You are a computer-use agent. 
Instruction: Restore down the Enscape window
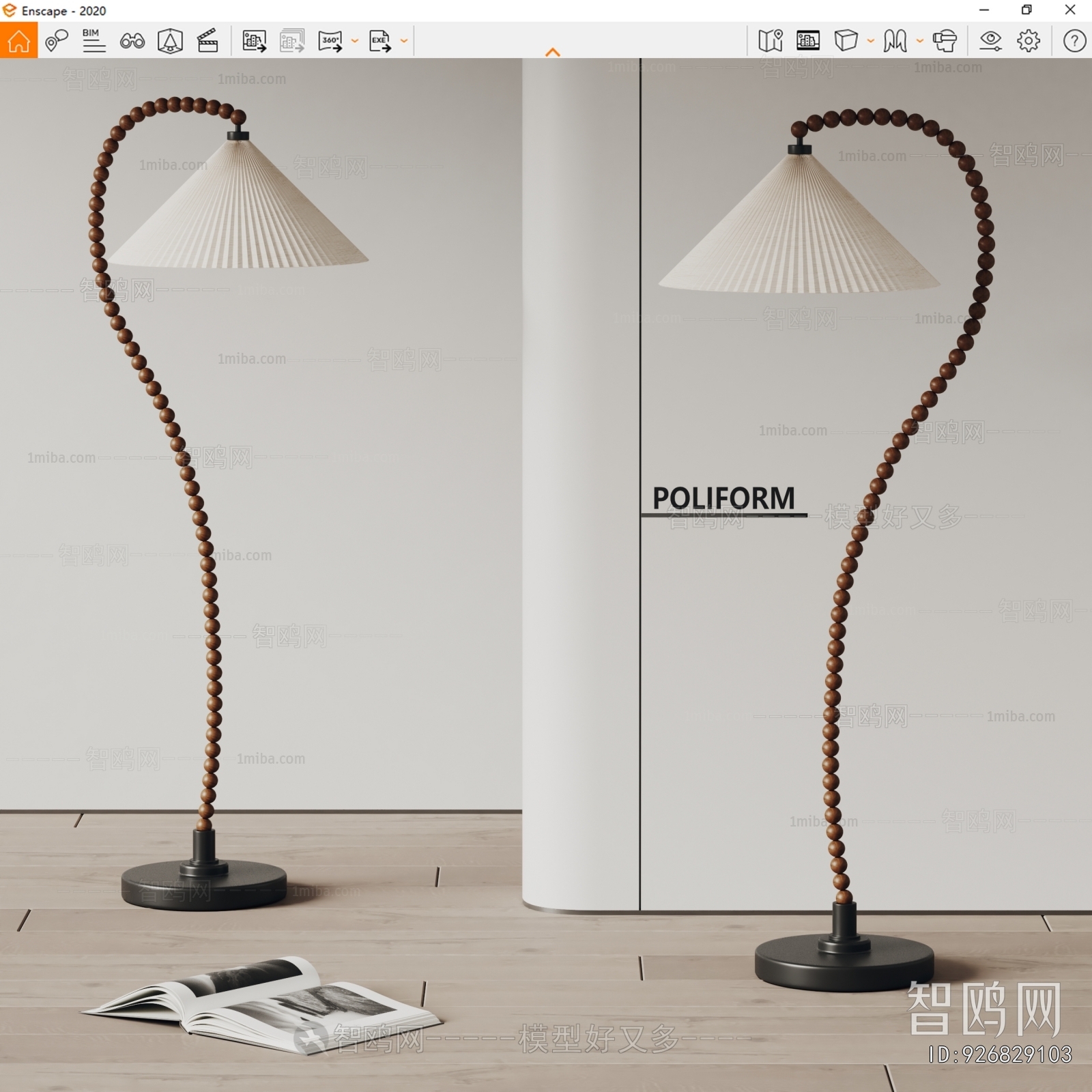coord(1026,10)
